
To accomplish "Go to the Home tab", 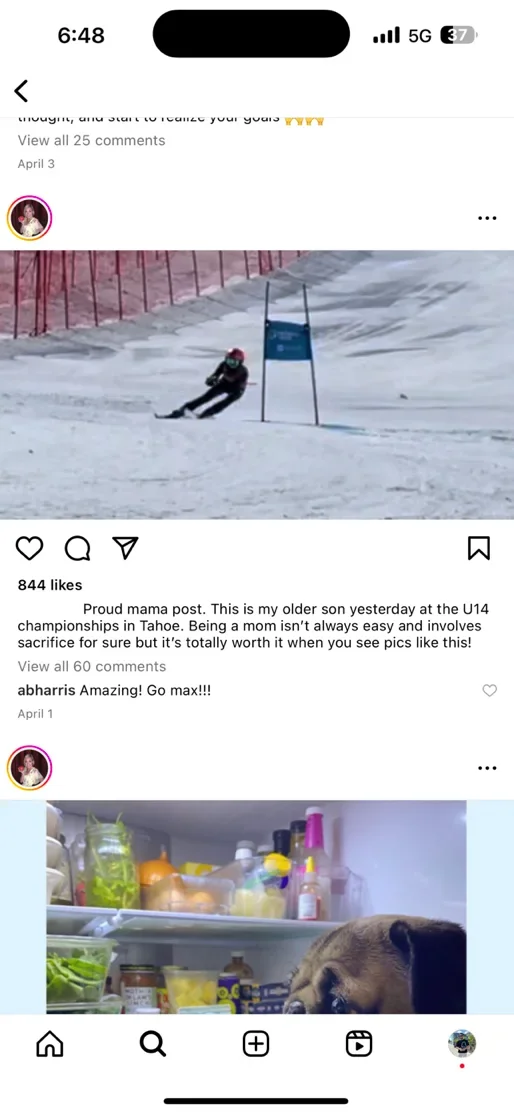I will [49, 1044].
